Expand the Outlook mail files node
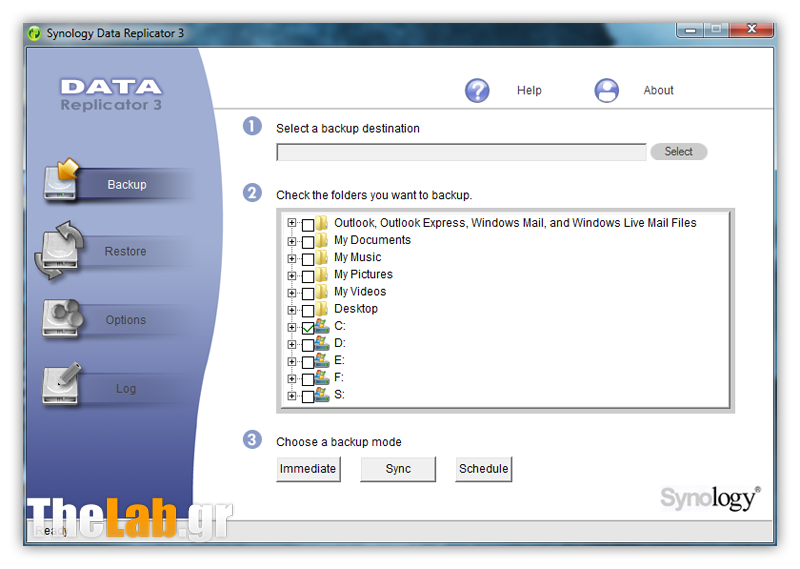The width and height of the screenshot is (800, 569). (292, 223)
